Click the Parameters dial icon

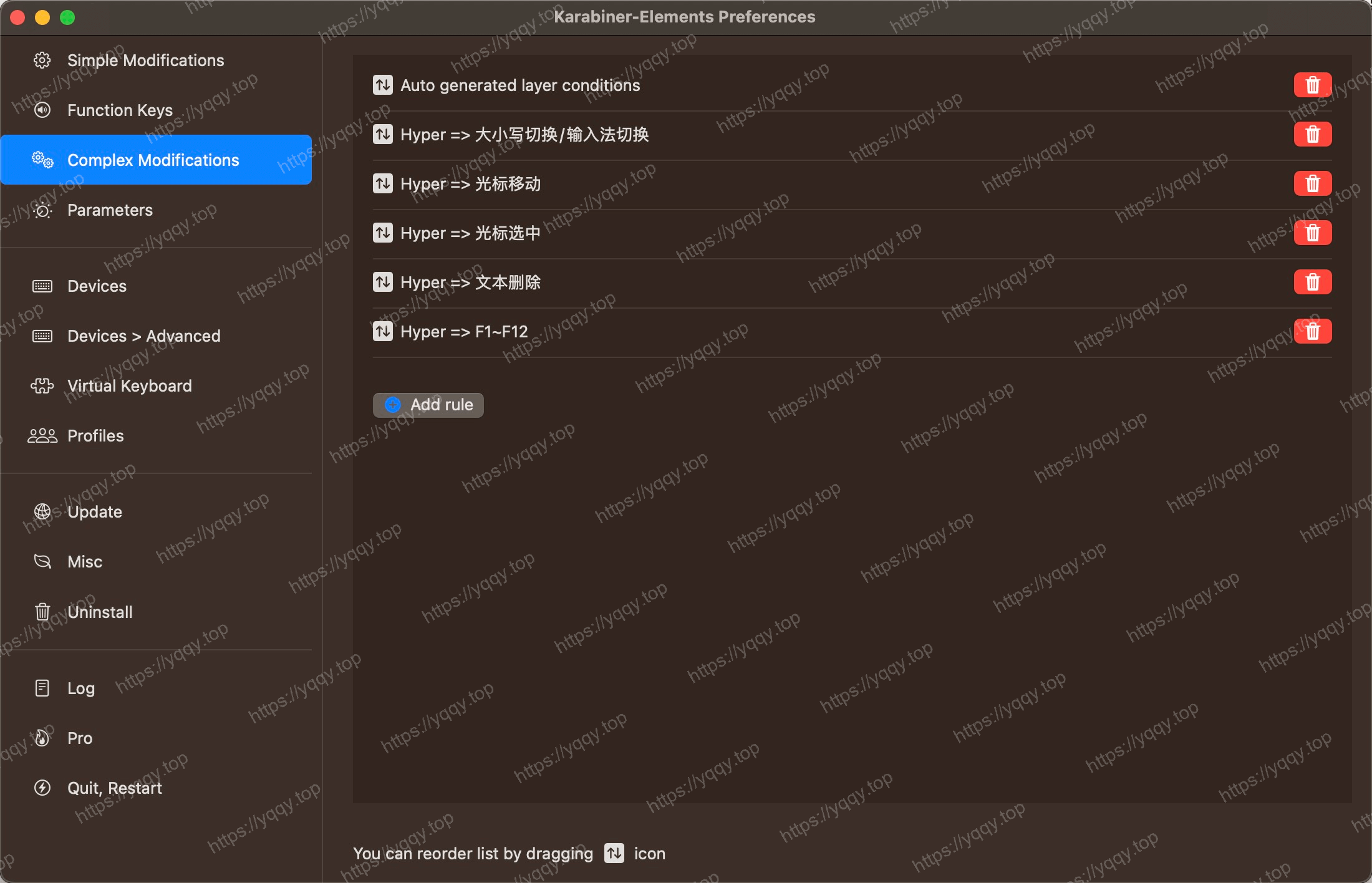coord(42,210)
